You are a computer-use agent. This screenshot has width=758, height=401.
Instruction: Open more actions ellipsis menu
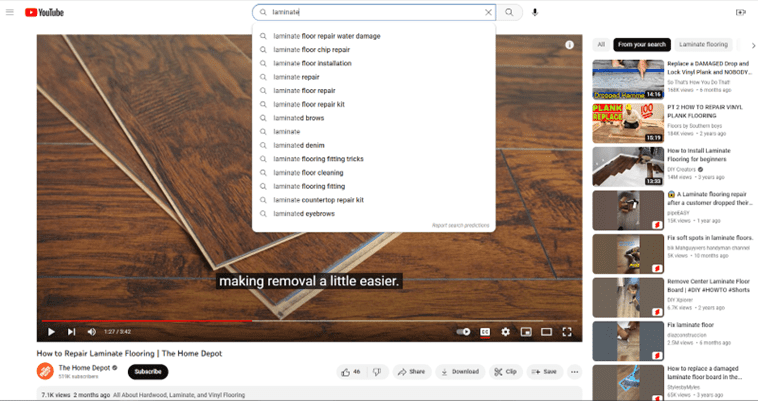(574, 372)
